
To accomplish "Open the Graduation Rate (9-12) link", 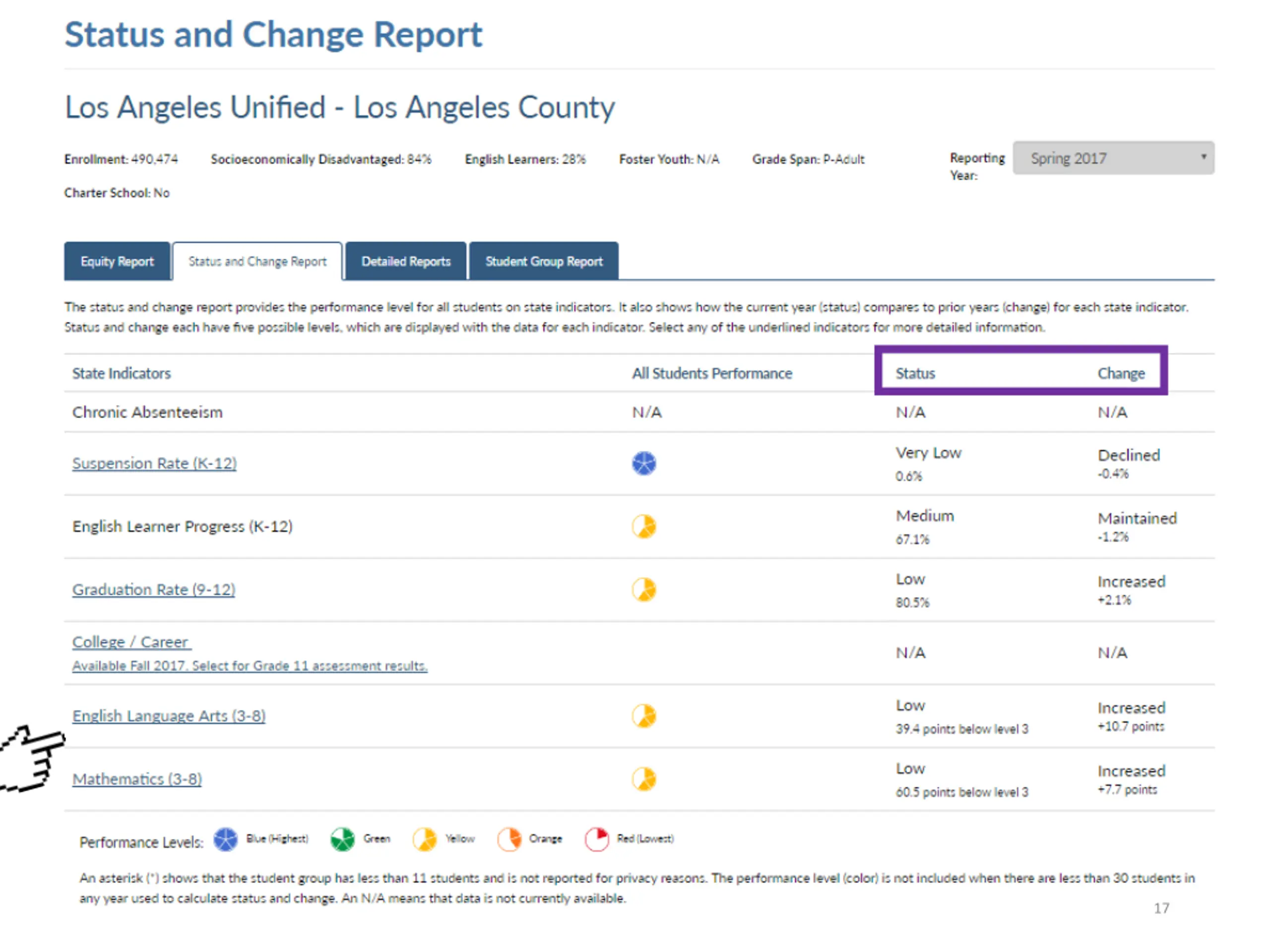I will 154,590.
